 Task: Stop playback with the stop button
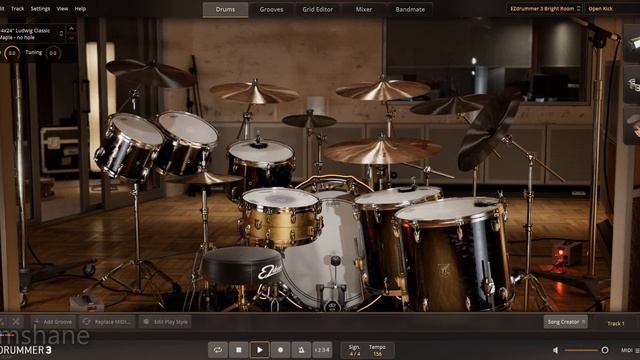coord(239,350)
